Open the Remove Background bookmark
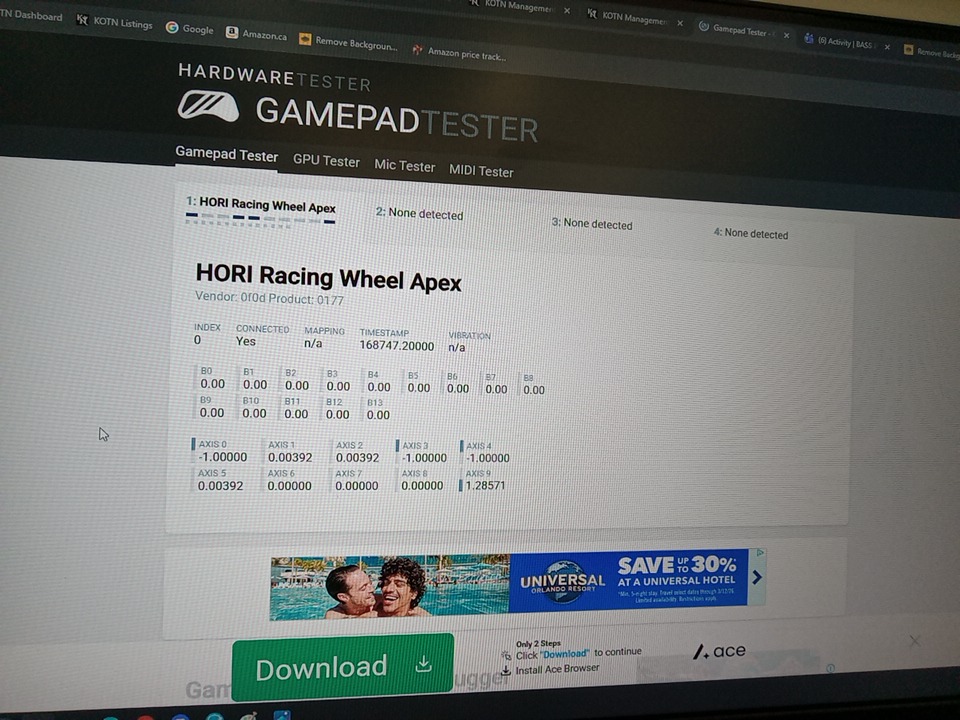 tap(348, 43)
